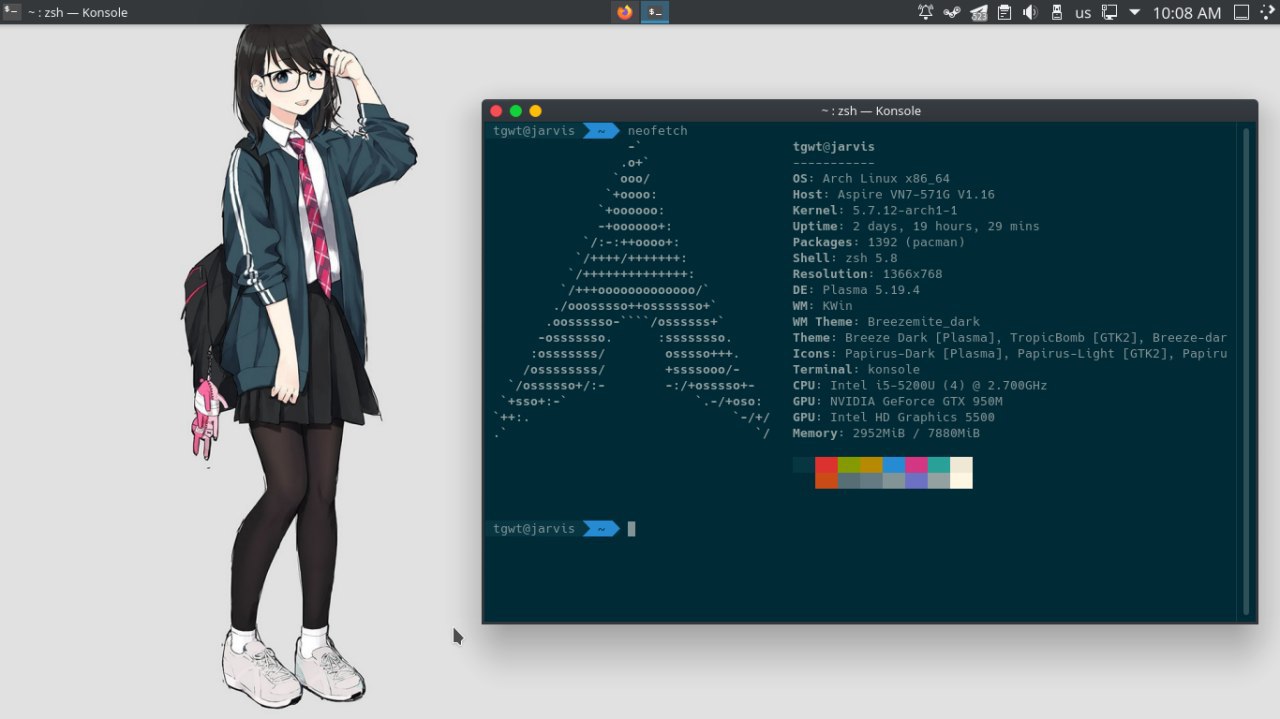Click the teal neofetch color block
Screen dimensions: 1280x719
tap(939, 465)
